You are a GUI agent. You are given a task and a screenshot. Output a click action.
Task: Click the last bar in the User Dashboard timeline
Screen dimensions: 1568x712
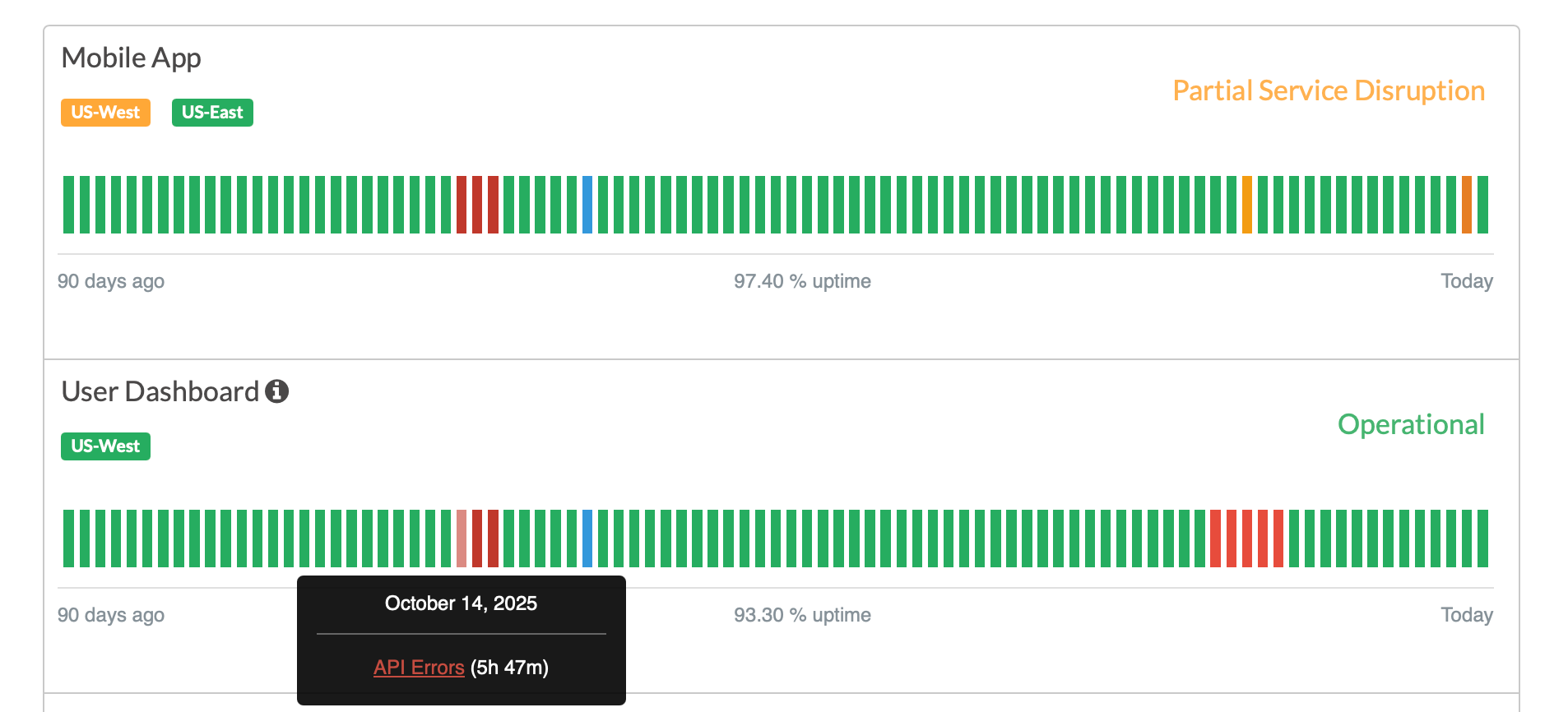point(1482,539)
